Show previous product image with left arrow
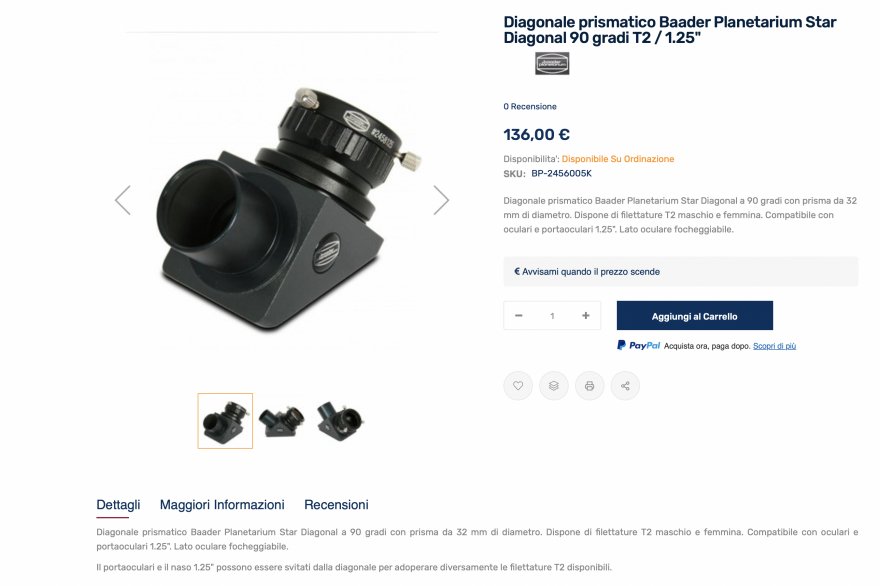This screenshot has width=880, height=586. 123,200
